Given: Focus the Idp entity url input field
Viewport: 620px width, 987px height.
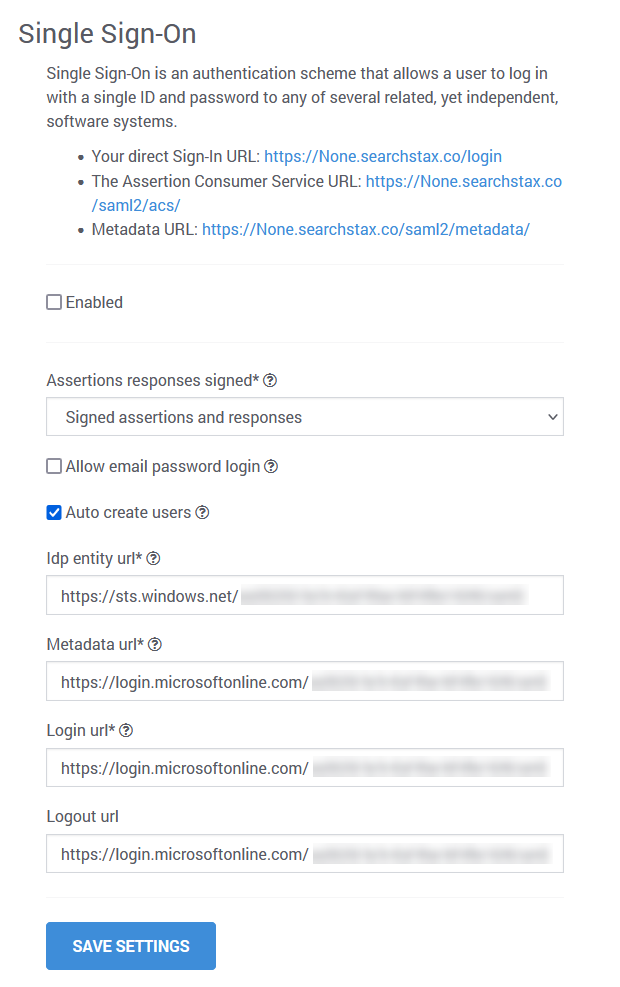Looking at the screenshot, I should pyautogui.click(x=305, y=595).
